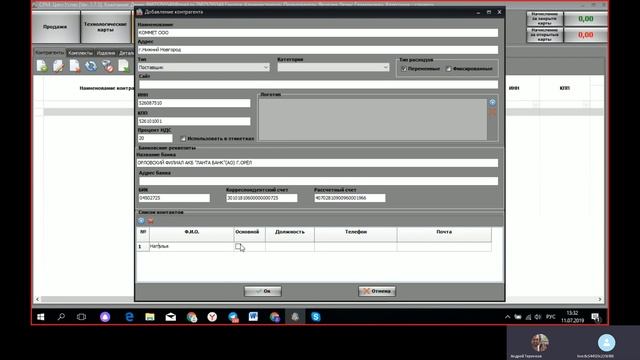
Task: Open Task View on the taskbar
Action: pos(82,317)
